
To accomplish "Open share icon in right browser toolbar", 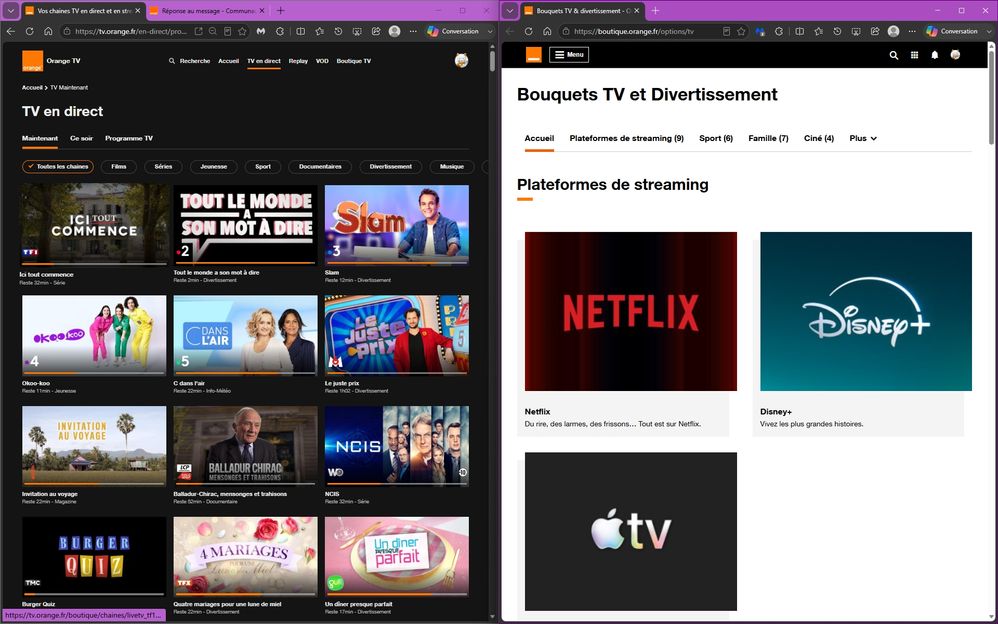I will 875,31.
